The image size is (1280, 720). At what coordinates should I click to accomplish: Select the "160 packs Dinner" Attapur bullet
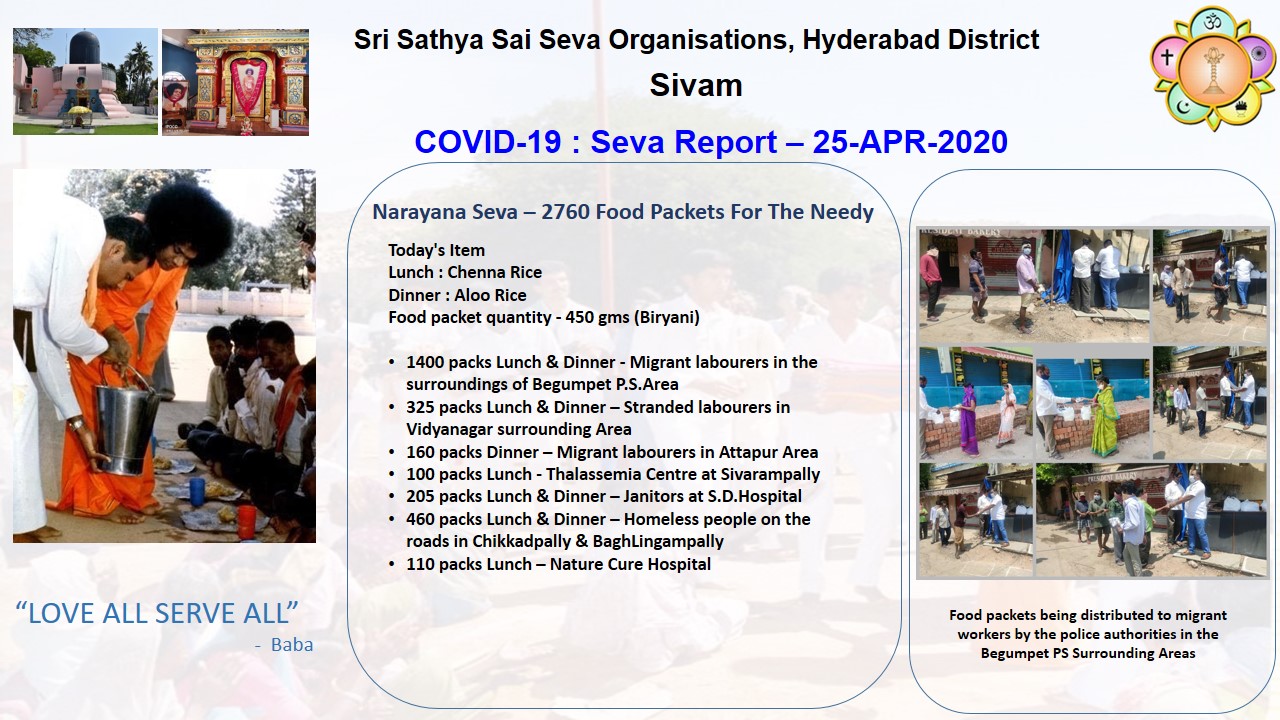point(604,452)
